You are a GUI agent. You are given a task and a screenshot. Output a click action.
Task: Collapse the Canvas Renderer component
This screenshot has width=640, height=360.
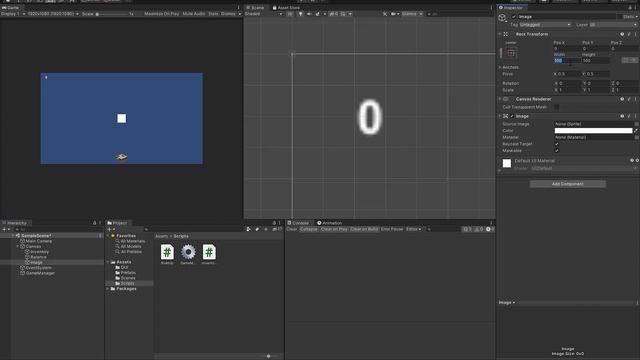[x=500, y=99]
